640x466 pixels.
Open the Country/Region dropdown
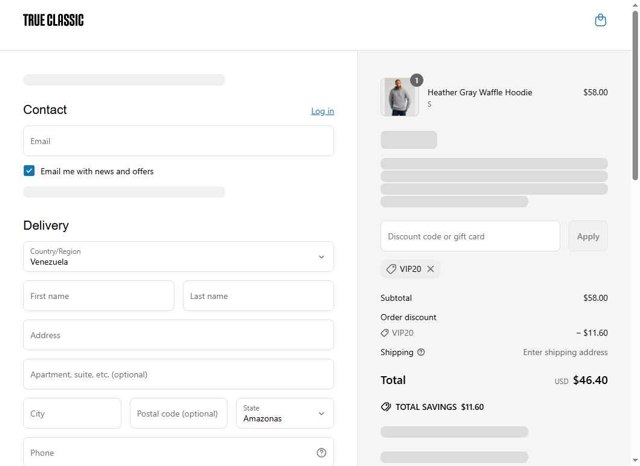(178, 257)
